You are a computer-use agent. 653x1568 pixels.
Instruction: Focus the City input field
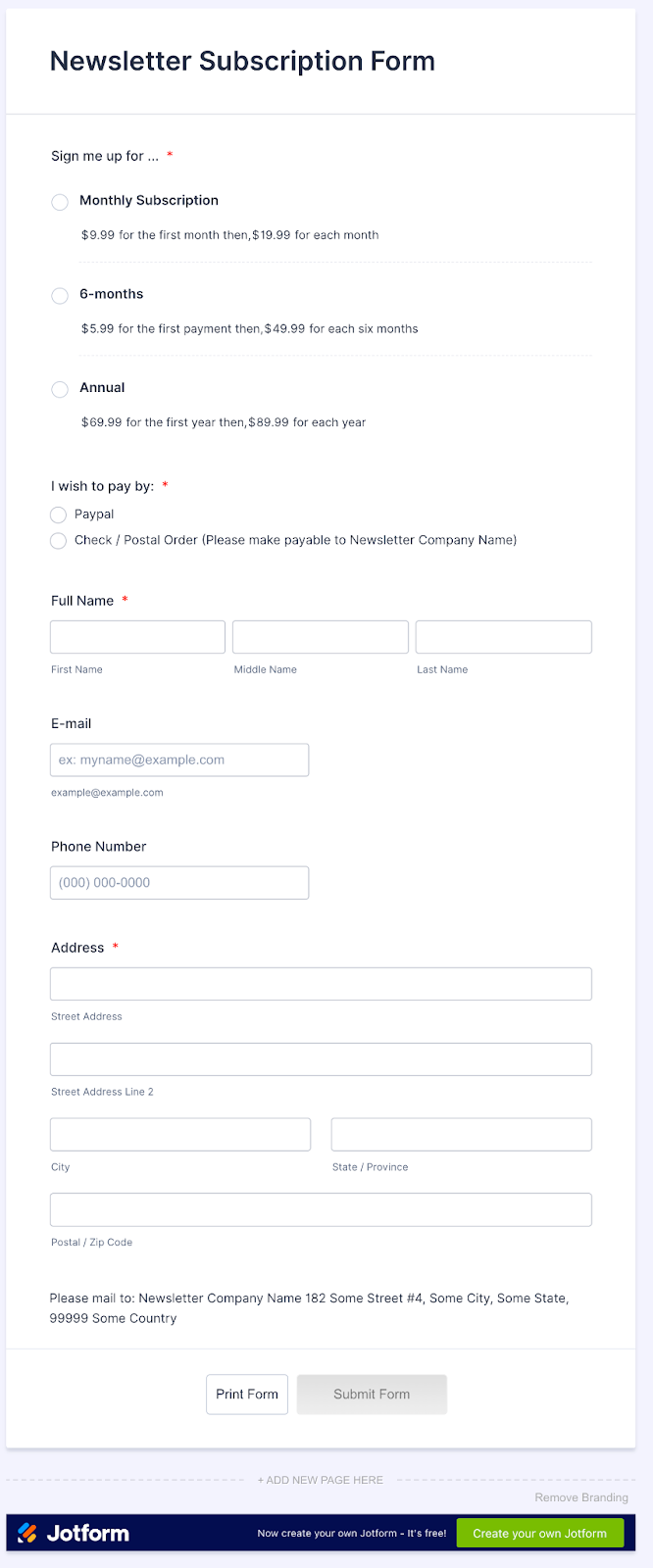coord(180,1135)
